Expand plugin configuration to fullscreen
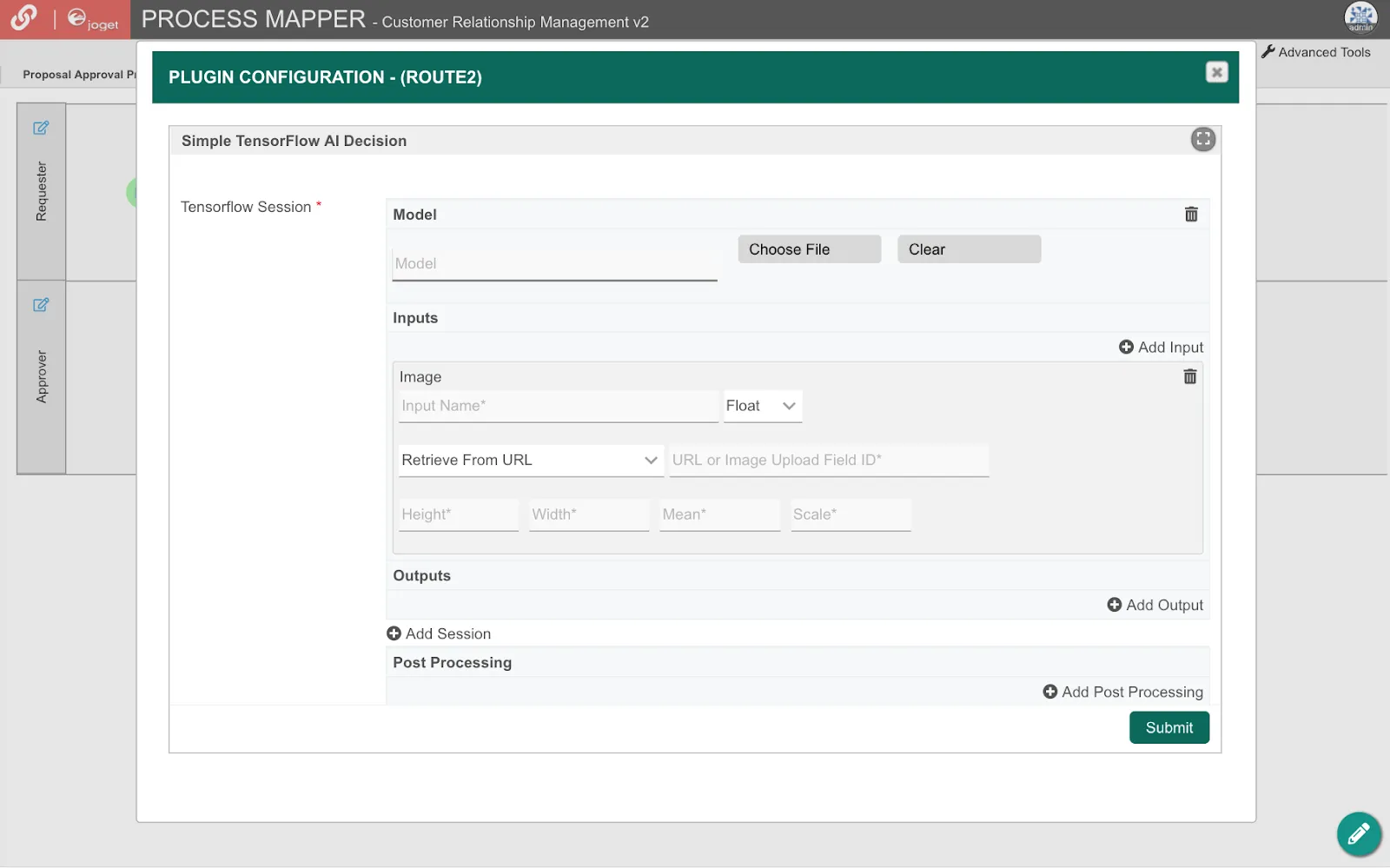 tap(1202, 139)
